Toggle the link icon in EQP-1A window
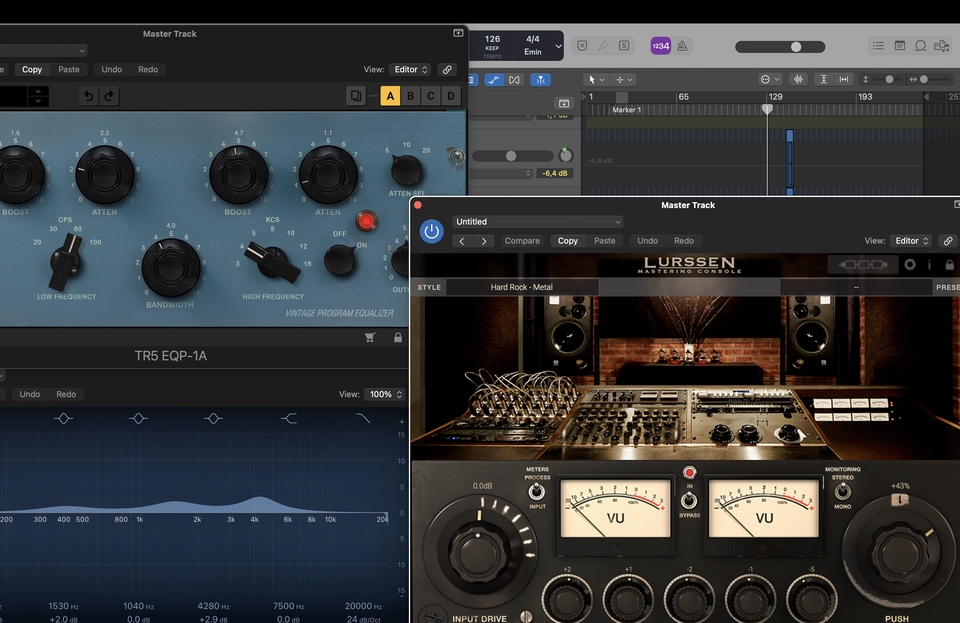 448,70
